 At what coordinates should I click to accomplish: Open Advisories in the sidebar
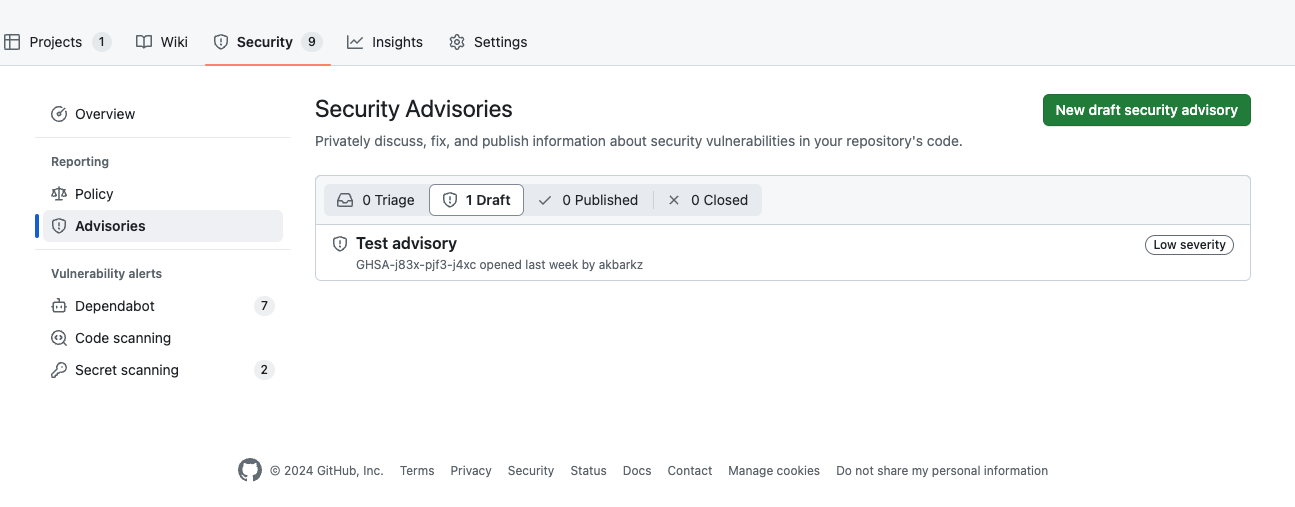[163, 226]
